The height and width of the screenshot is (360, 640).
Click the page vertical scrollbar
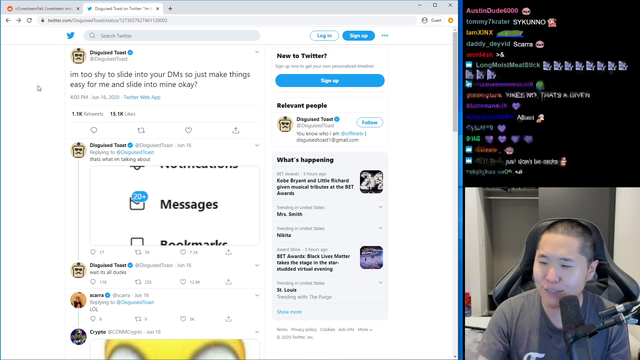[455, 82]
